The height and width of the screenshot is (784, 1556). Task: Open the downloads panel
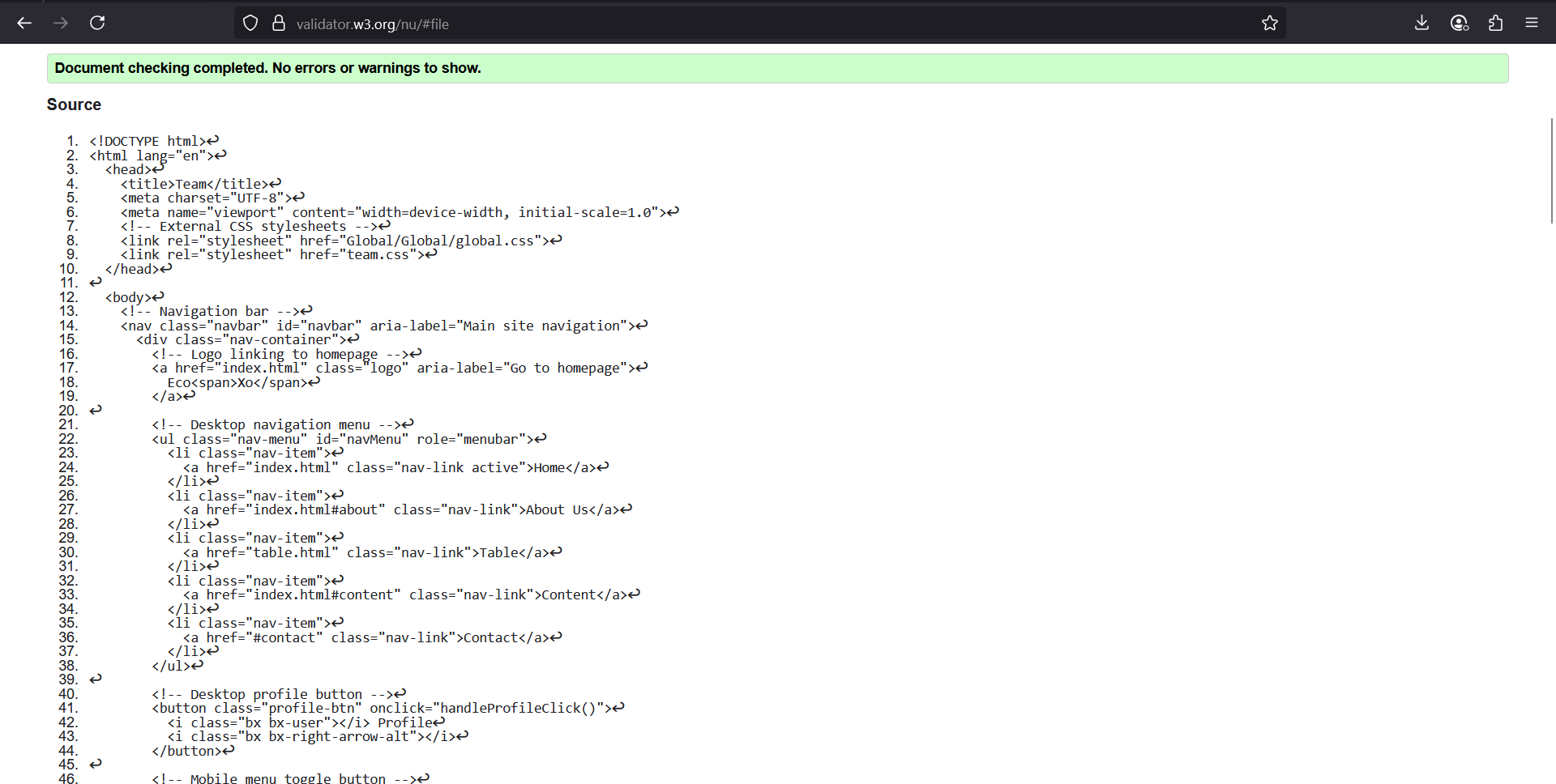1421,23
